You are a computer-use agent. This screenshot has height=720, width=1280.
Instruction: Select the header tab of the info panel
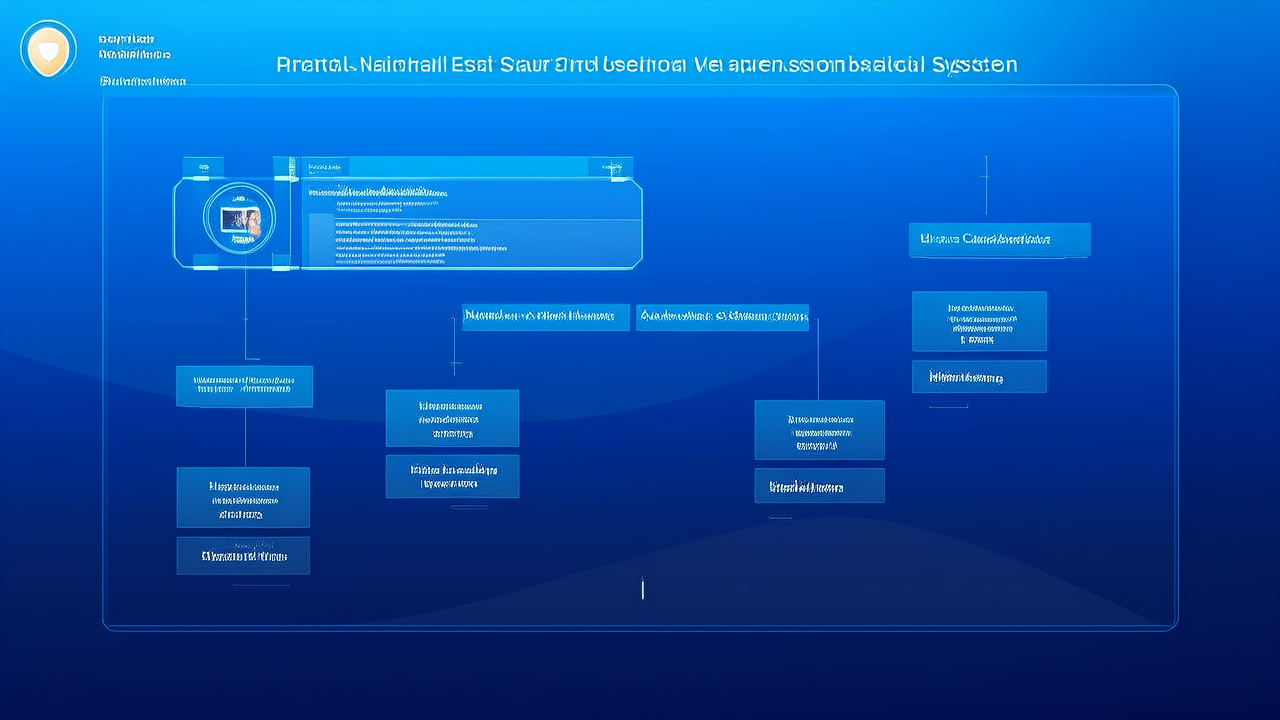tap(325, 167)
